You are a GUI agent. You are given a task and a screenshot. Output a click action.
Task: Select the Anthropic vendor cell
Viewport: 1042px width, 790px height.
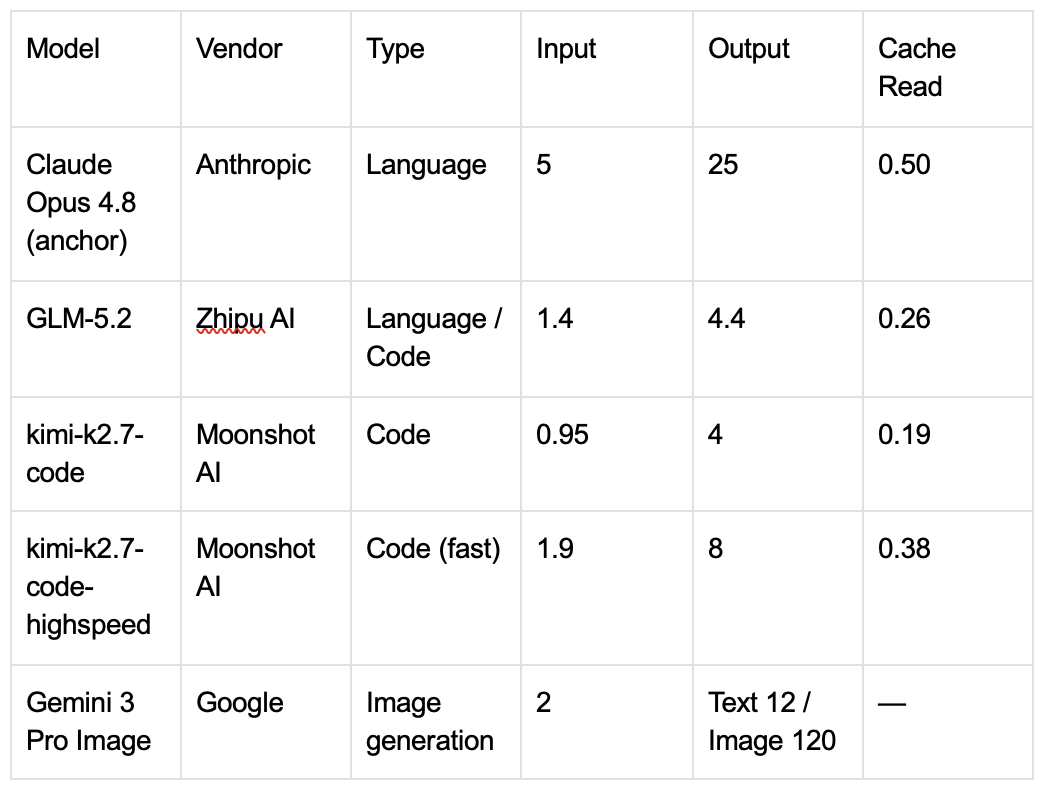(x=266, y=203)
